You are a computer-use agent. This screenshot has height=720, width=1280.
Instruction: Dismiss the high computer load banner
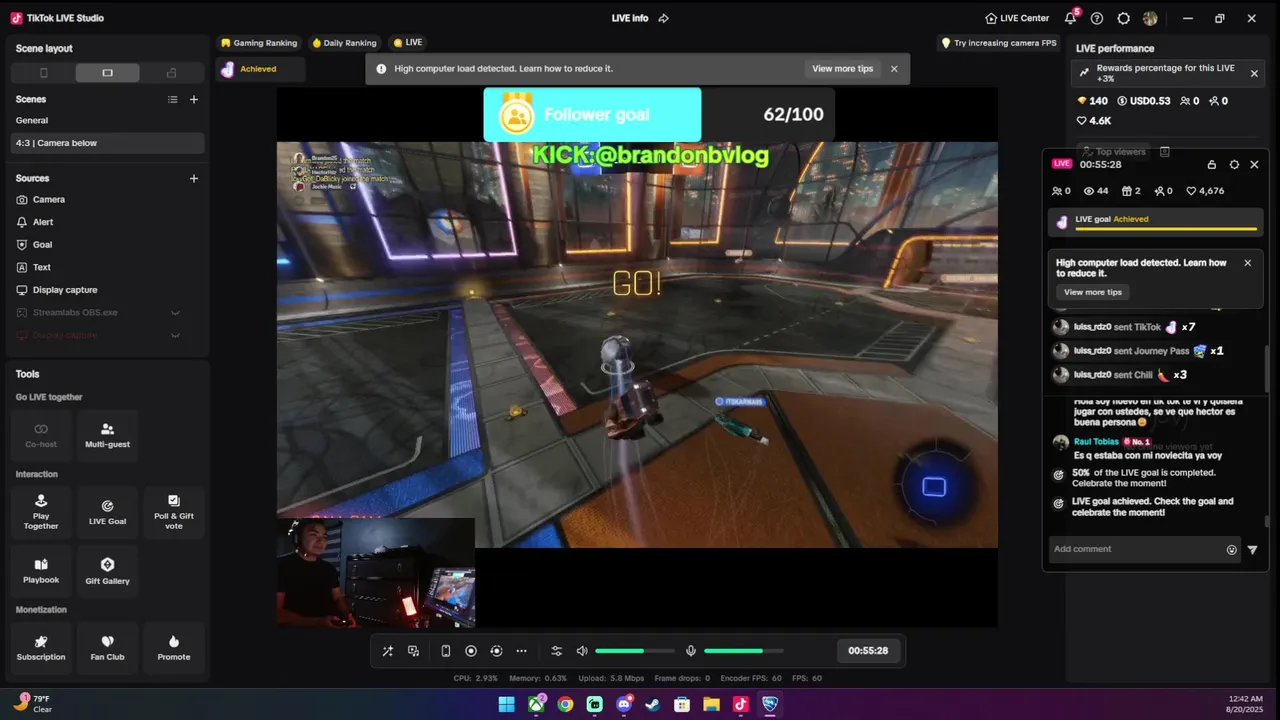pos(894,69)
